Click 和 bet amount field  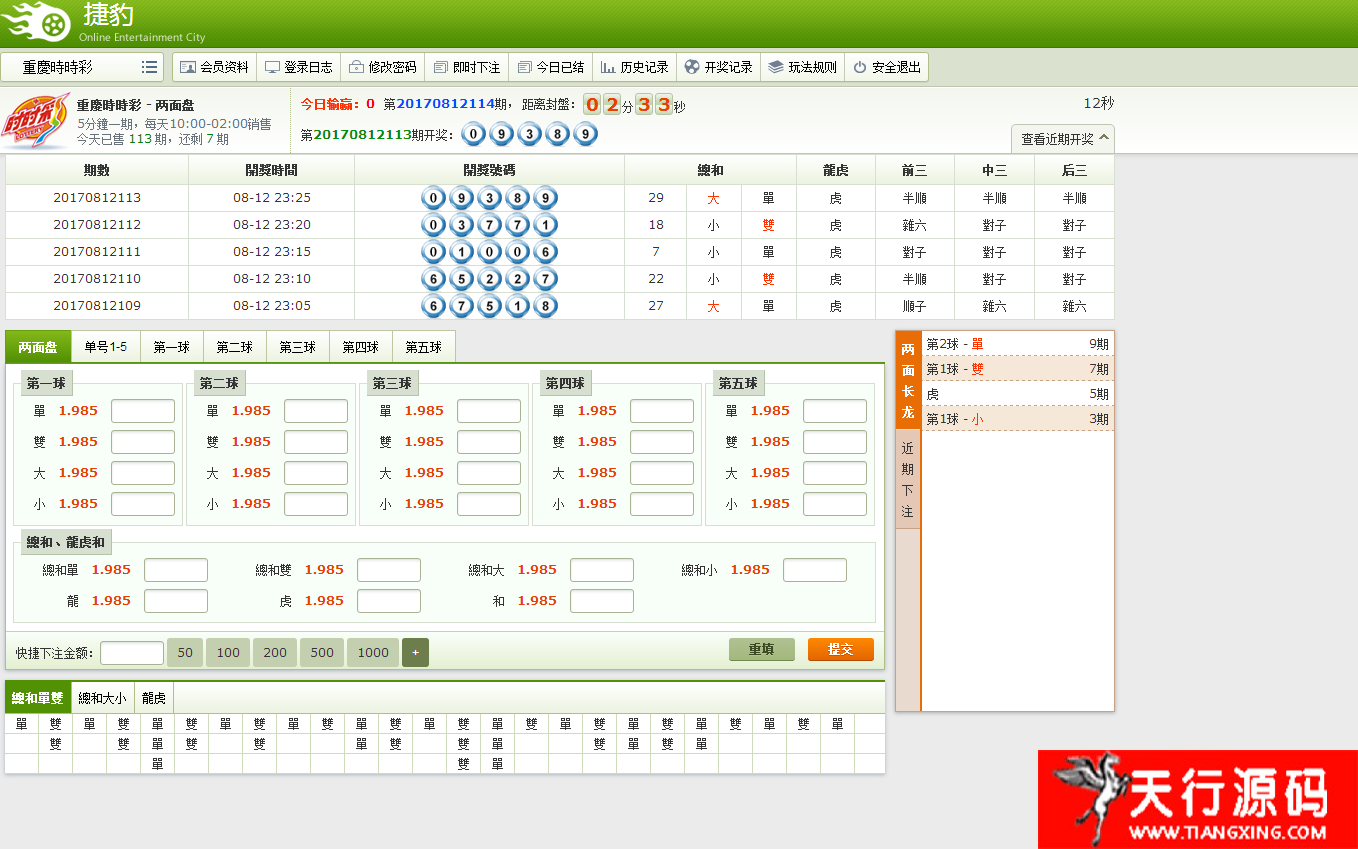pyautogui.click(x=602, y=601)
